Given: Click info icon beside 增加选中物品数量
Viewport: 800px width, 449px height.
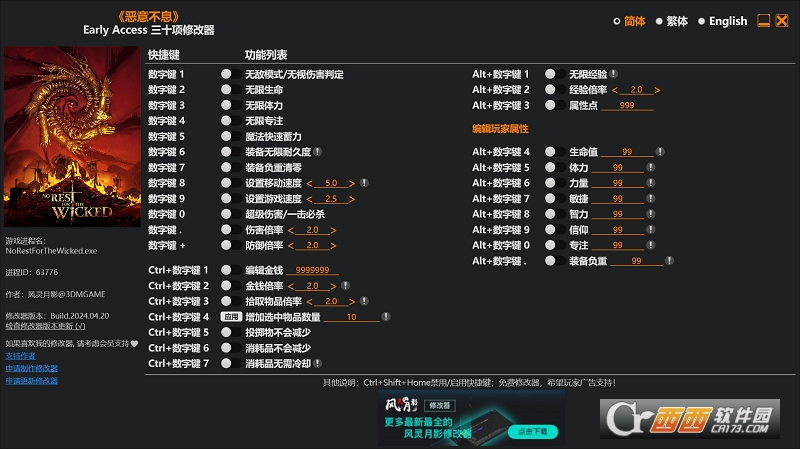Looking at the screenshot, I should [x=386, y=317].
